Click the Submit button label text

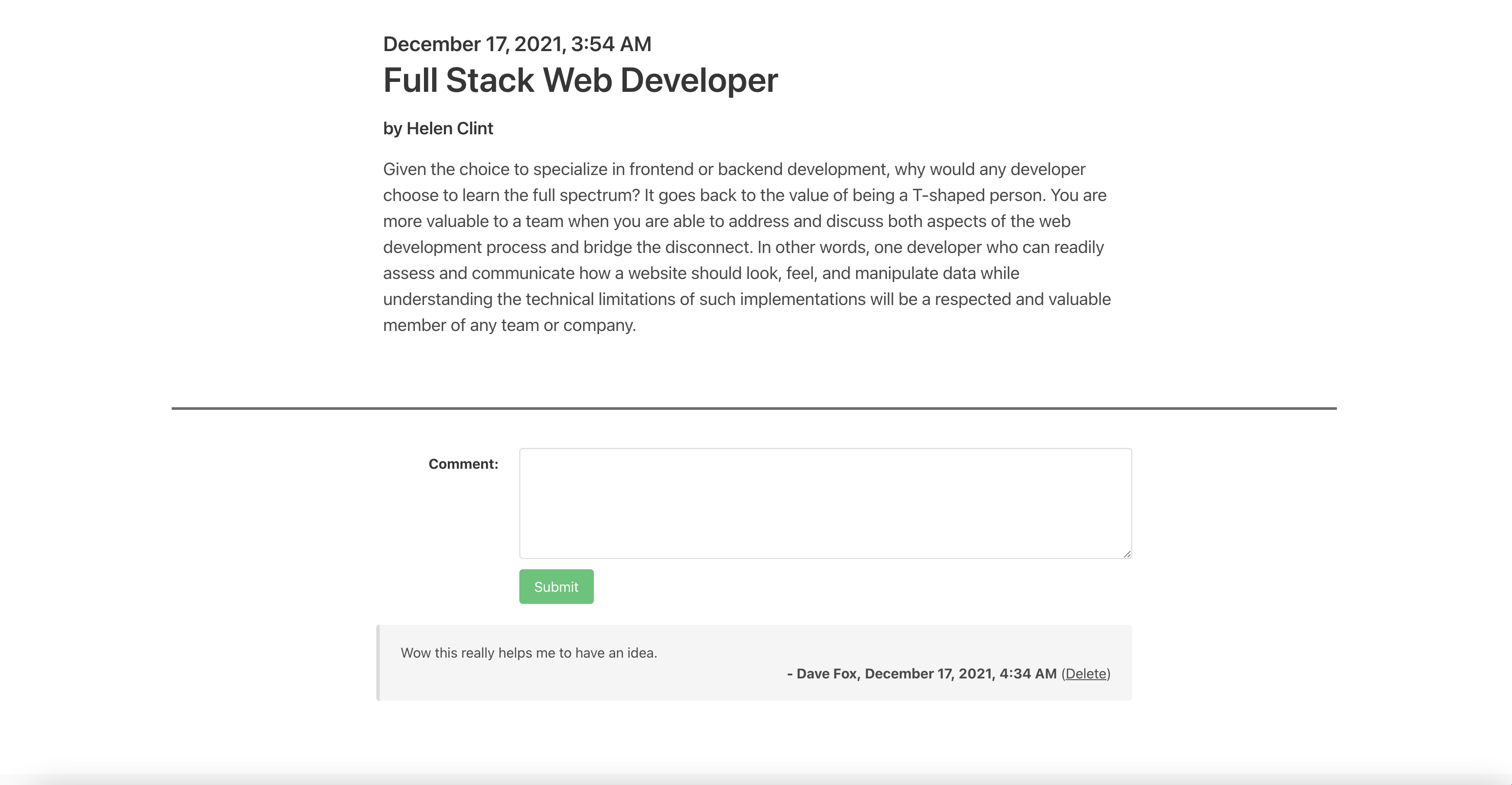556,586
